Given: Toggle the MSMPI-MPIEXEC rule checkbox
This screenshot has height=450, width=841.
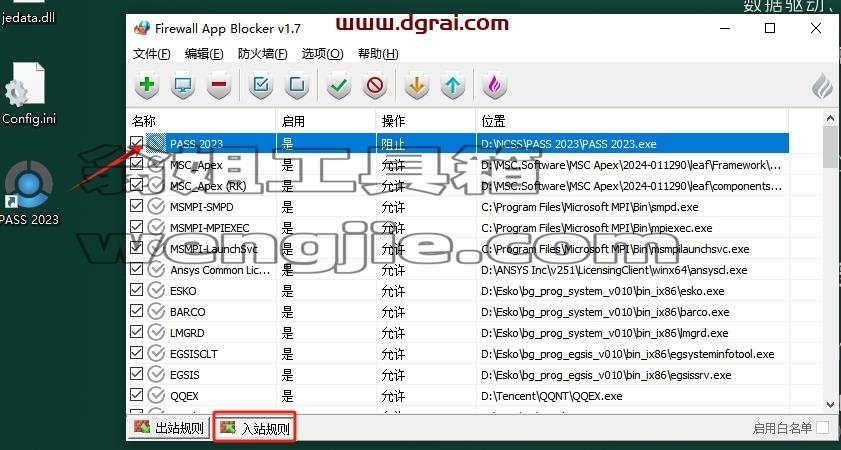Looking at the screenshot, I should tap(137, 227).
